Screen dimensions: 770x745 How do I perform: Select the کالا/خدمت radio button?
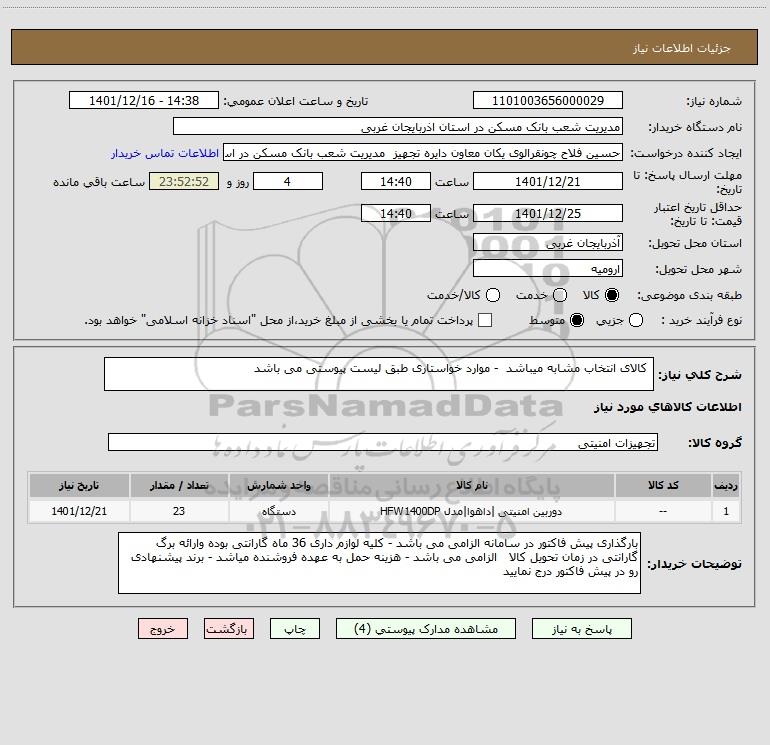[x=493, y=295]
